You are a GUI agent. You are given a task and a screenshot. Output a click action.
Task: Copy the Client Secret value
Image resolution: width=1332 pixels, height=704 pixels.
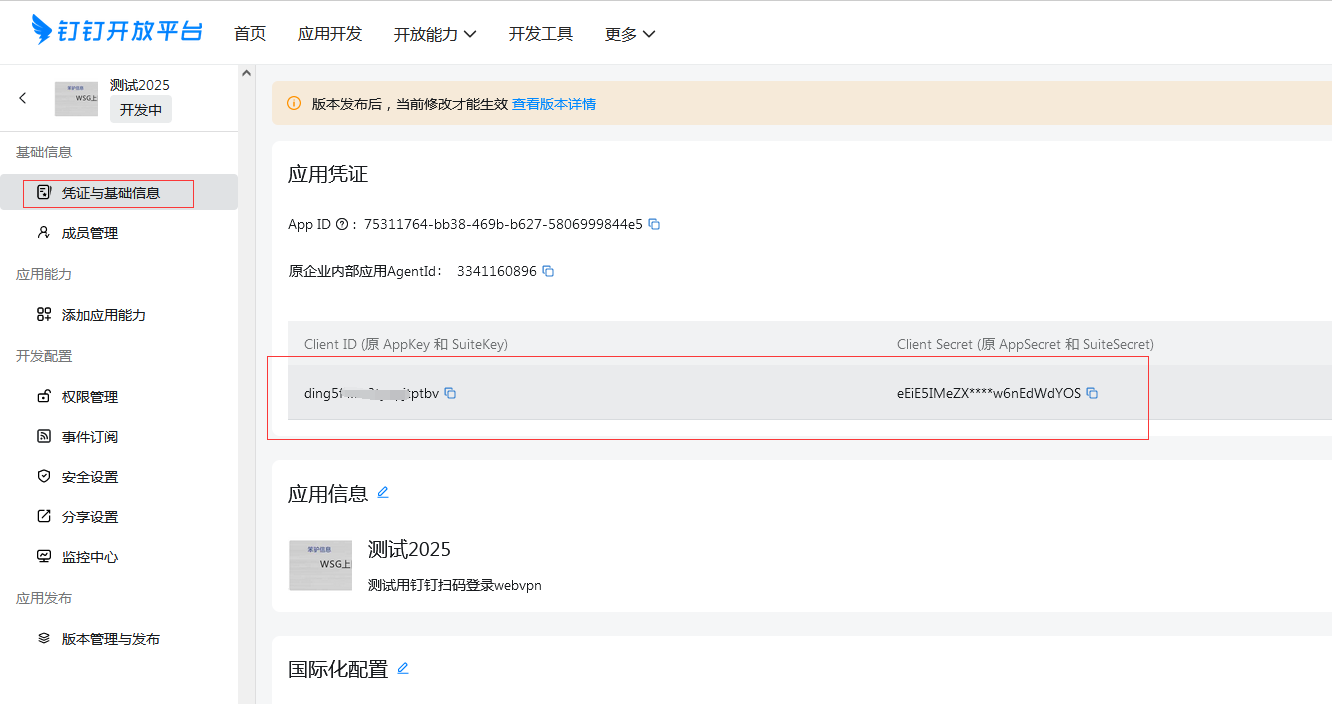(1092, 393)
